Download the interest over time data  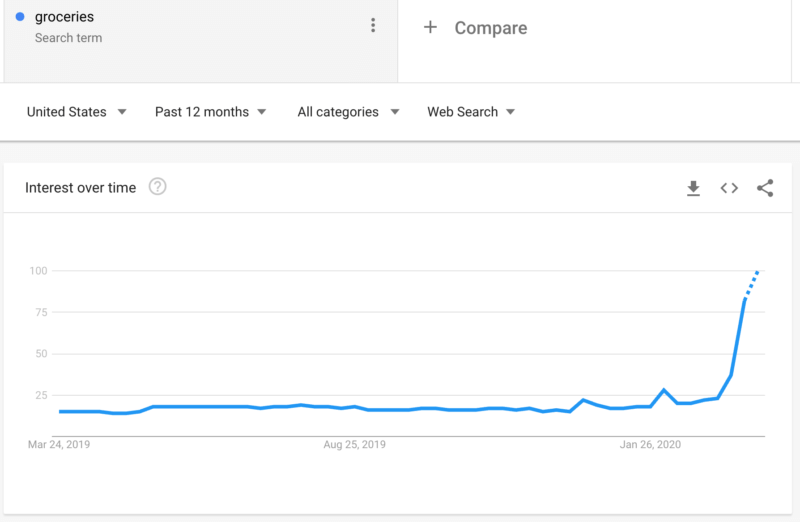[x=693, y=188]
